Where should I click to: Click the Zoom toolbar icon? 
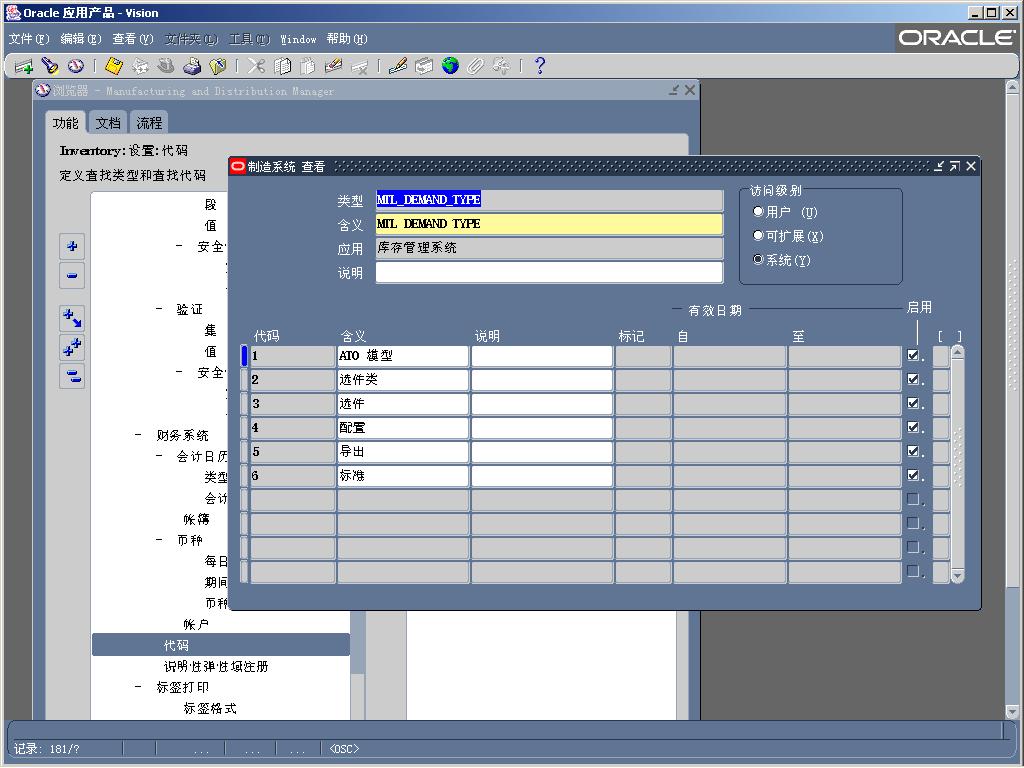tap(424, 66)
